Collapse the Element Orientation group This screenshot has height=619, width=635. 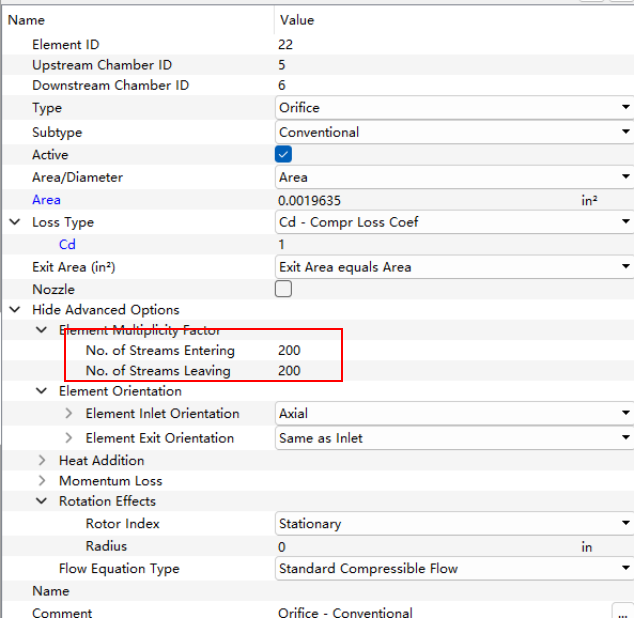pyautogui.click(x=41, y=391)
